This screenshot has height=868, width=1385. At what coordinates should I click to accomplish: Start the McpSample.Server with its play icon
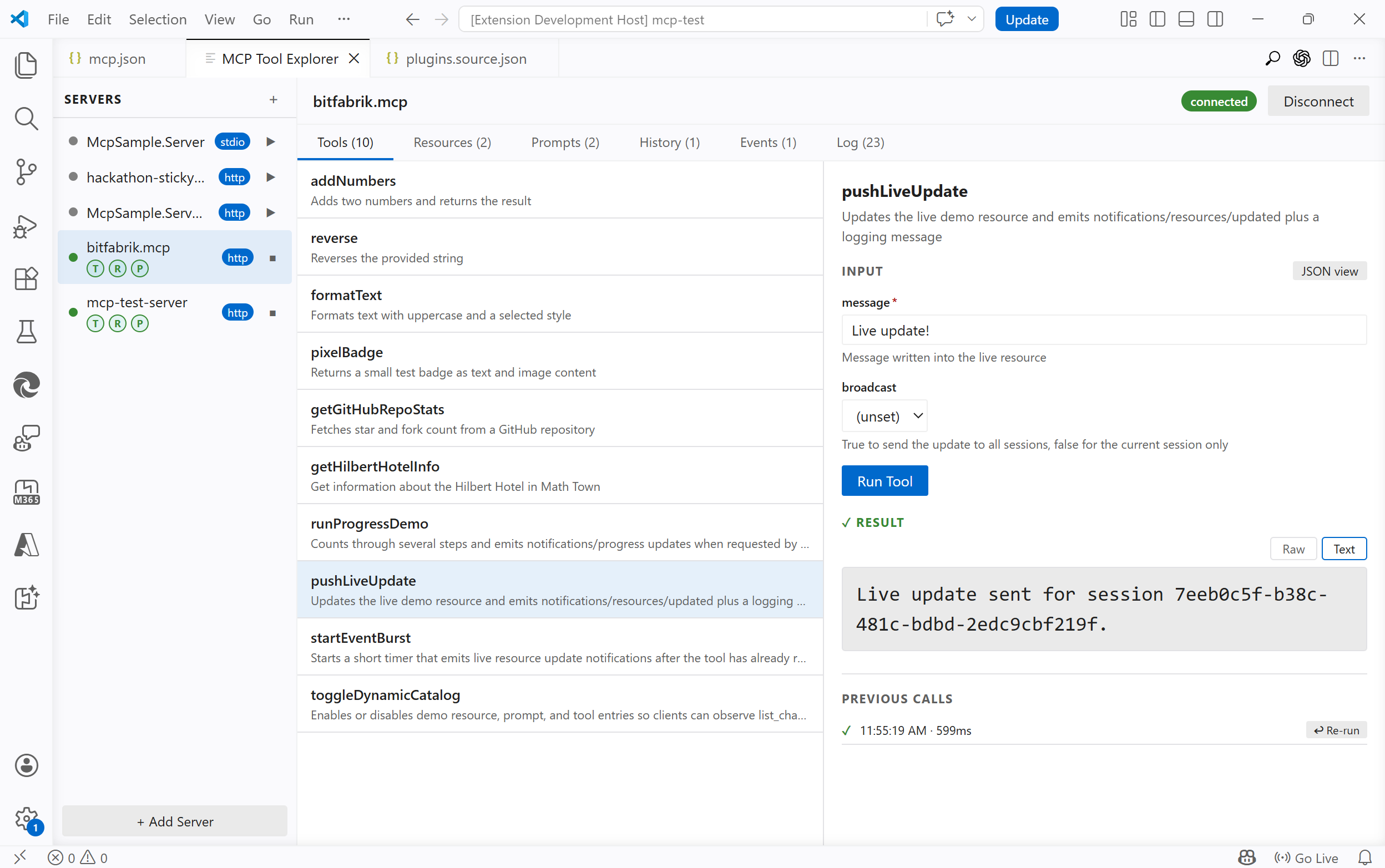pos(270,142)
